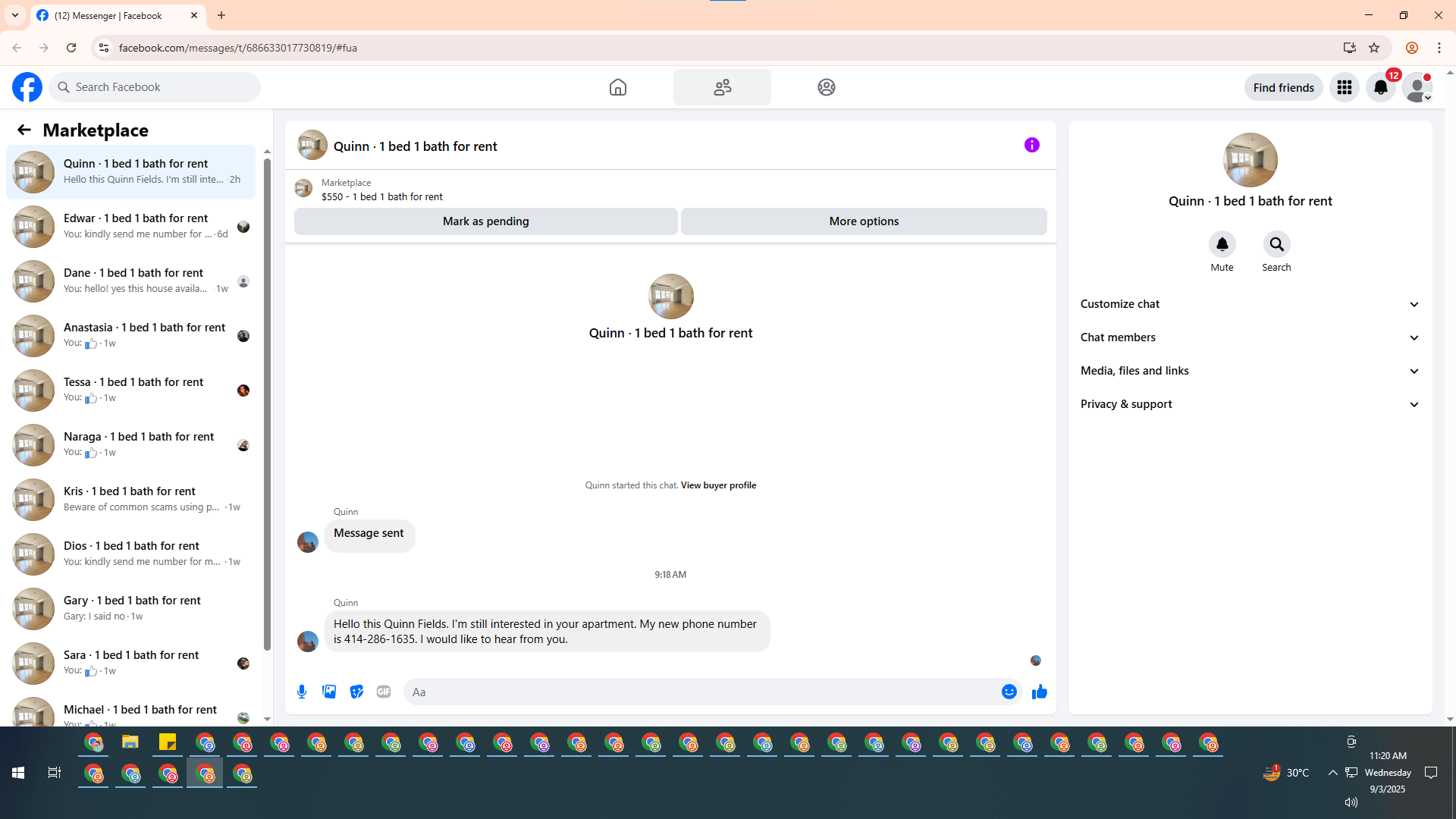
Task: Choose a GIF
Action: click(x=384, y=692)
